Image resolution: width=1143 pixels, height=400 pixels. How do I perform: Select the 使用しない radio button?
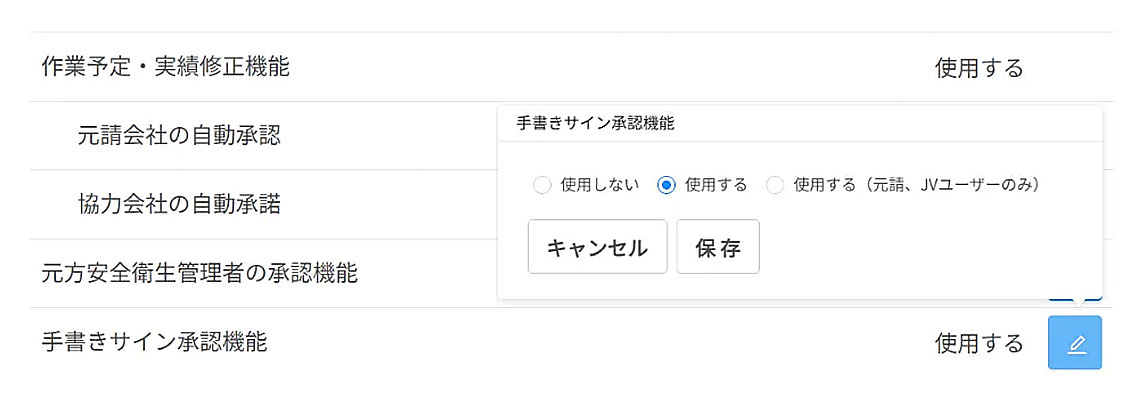542,185
